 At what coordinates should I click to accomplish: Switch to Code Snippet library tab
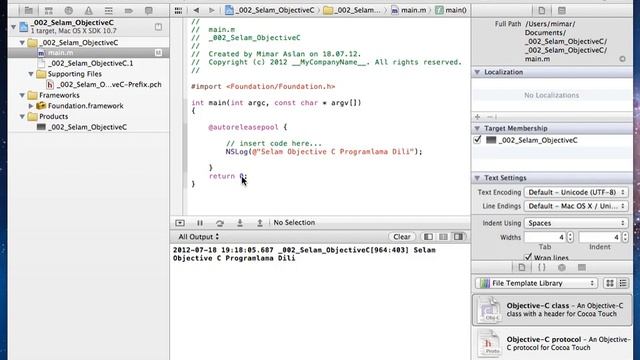(x=542, y=268)
